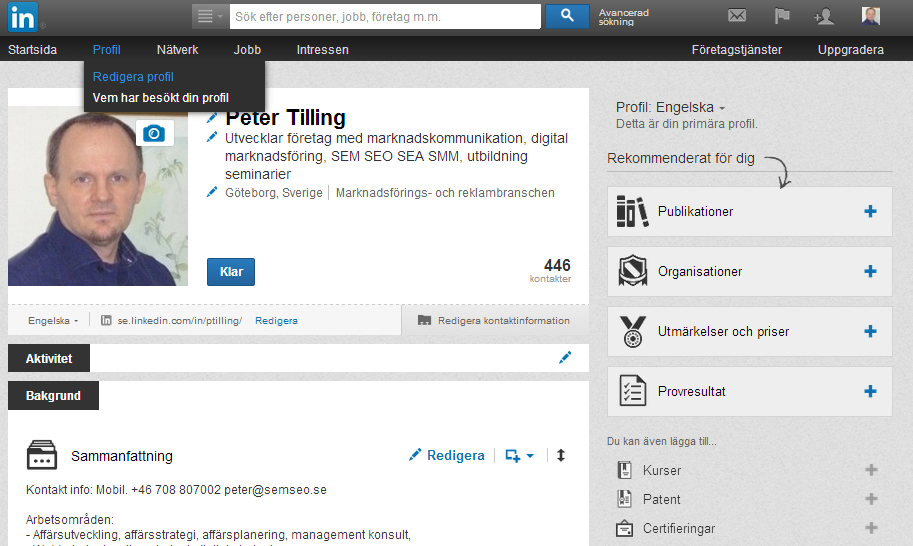Click plus to add Provresultat
This screenshot has width=913, height=546.
tap(870, 391)
